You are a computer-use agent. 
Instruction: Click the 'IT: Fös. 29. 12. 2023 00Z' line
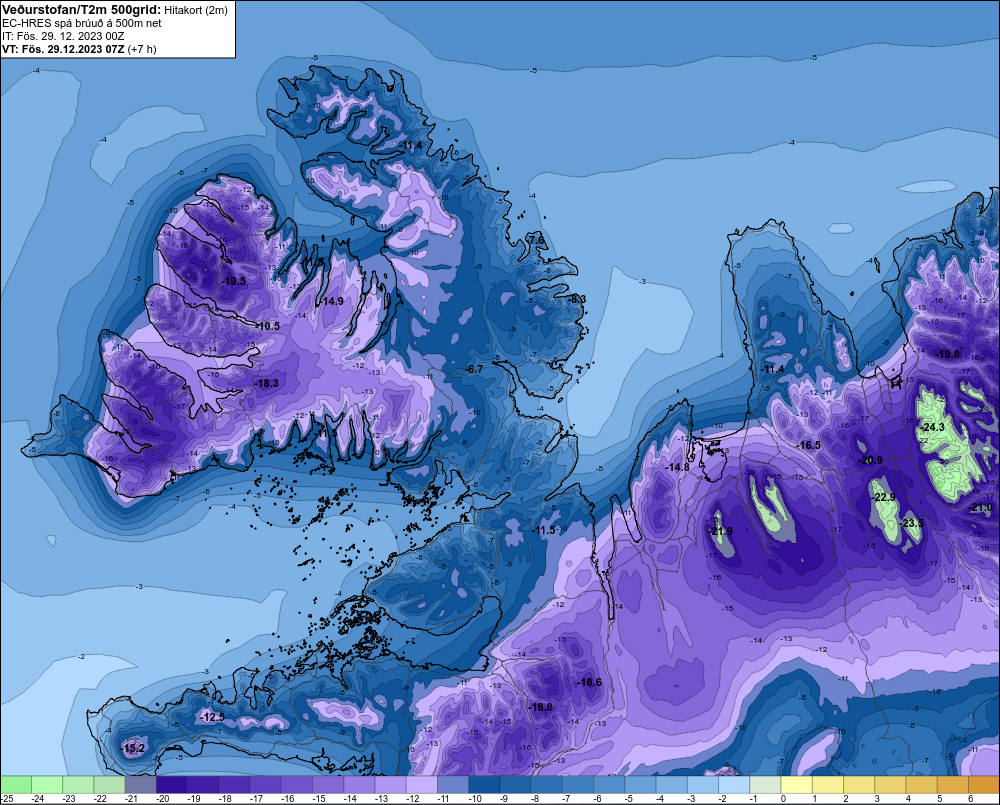click(x=63, y=36)
